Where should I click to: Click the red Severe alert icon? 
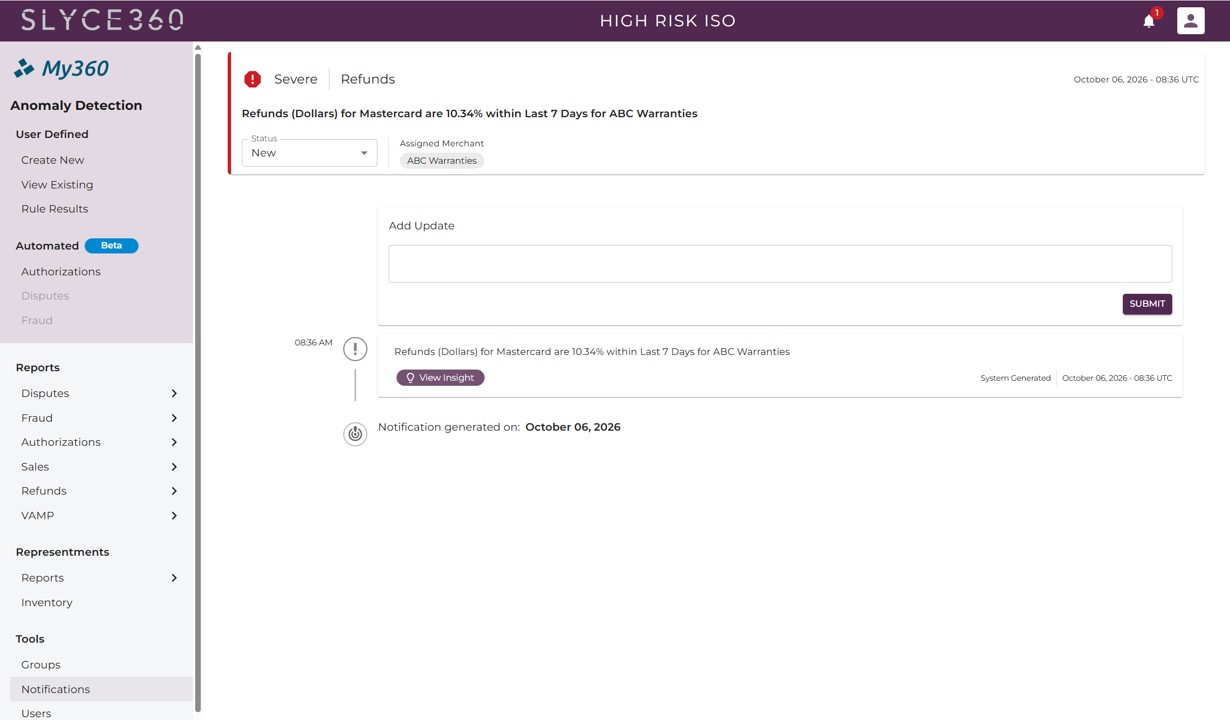(253, 79)
